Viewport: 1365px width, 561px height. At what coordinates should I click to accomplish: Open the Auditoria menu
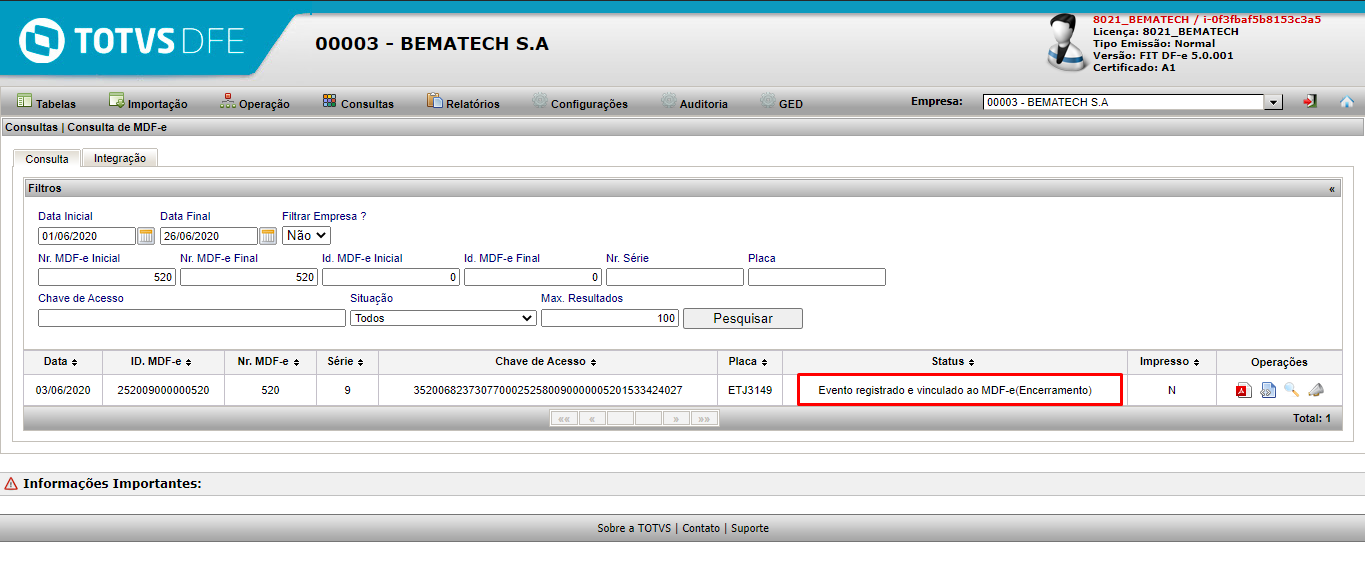[695, 103]
